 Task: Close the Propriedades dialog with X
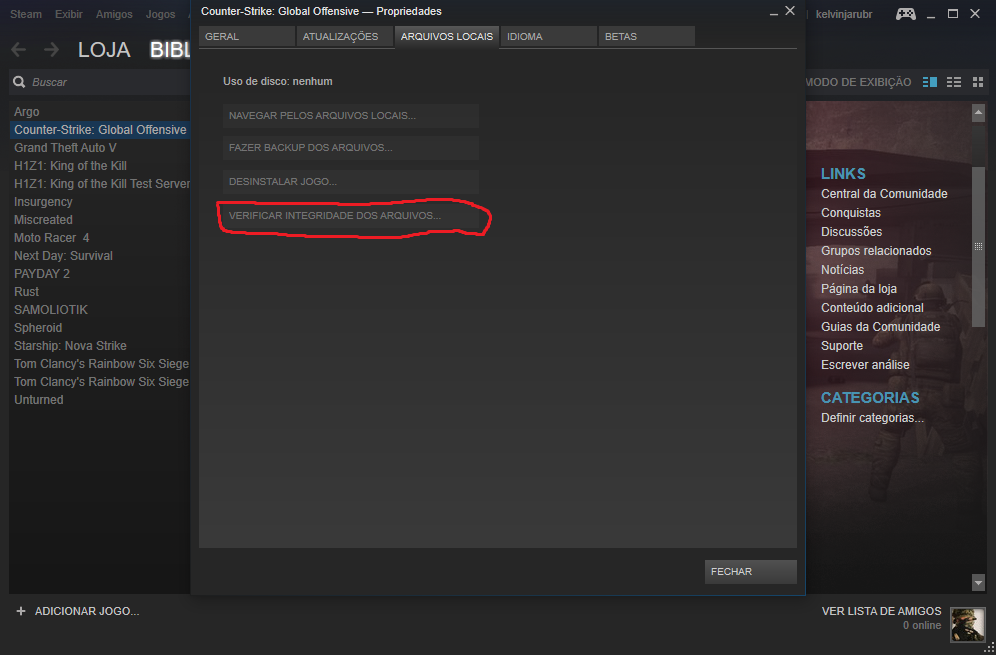click(790, 11)
